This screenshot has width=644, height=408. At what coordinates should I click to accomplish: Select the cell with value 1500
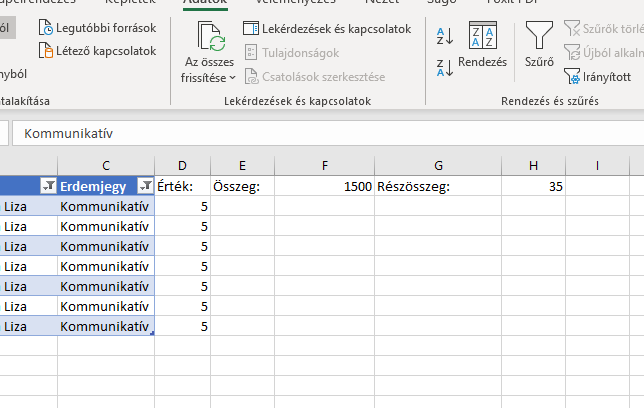point(325,185)
